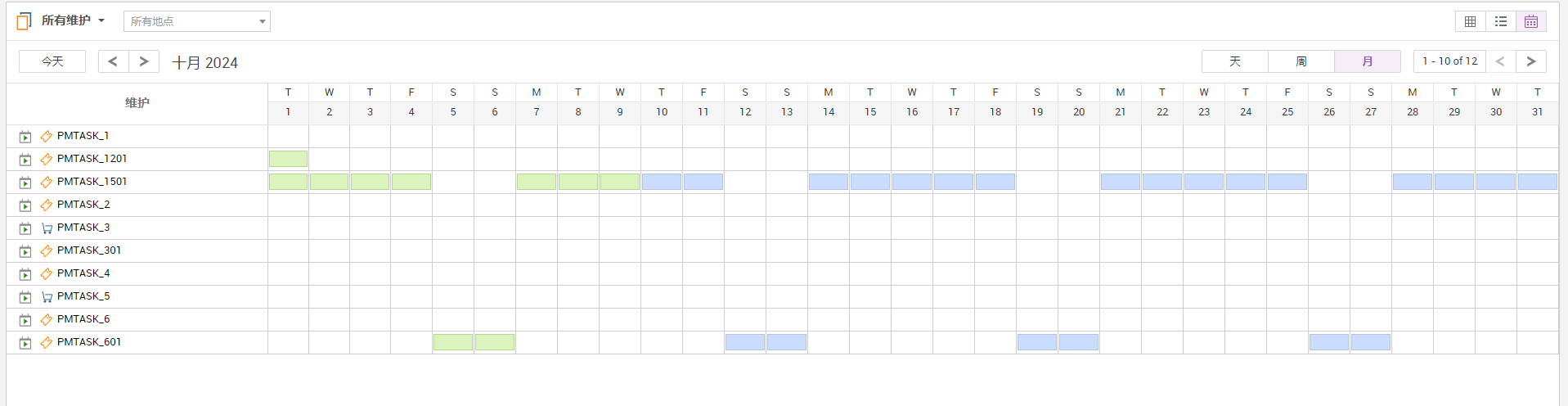Viewport: 1568px width, 406px height.
Task: Select the 月 (month) view tab
Action: coord(1368,61)
